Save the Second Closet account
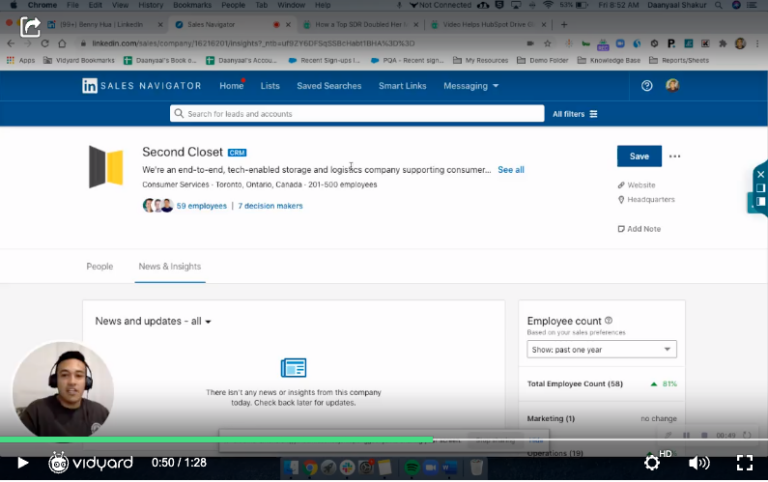This screenshot has height=482, width=768. pyautogui.click(x=639, y=156)
